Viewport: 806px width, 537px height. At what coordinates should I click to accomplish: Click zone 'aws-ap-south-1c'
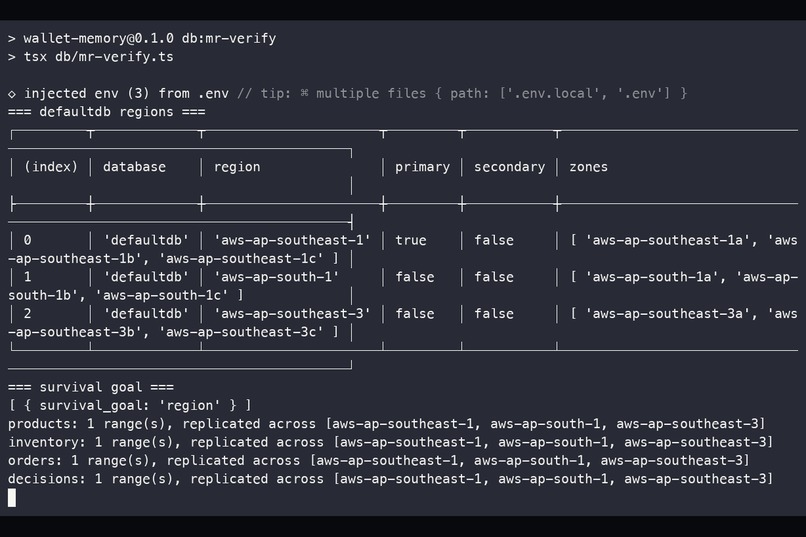pos(162,295)
